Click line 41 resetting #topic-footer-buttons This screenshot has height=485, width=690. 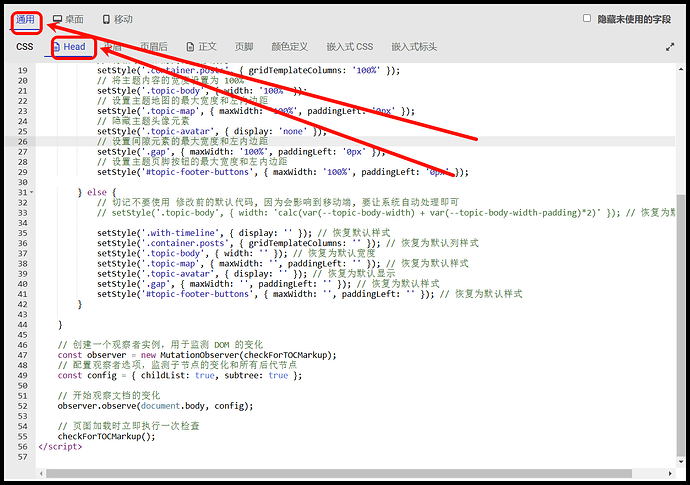tap(310, 294)
